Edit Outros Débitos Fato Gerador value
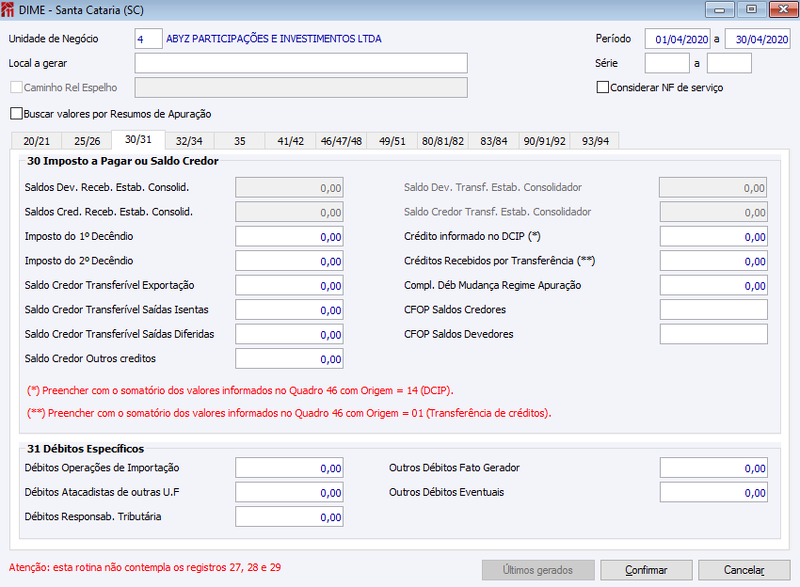Image resolution: width=800 pixels, height=587 pixels. point(714,468)
